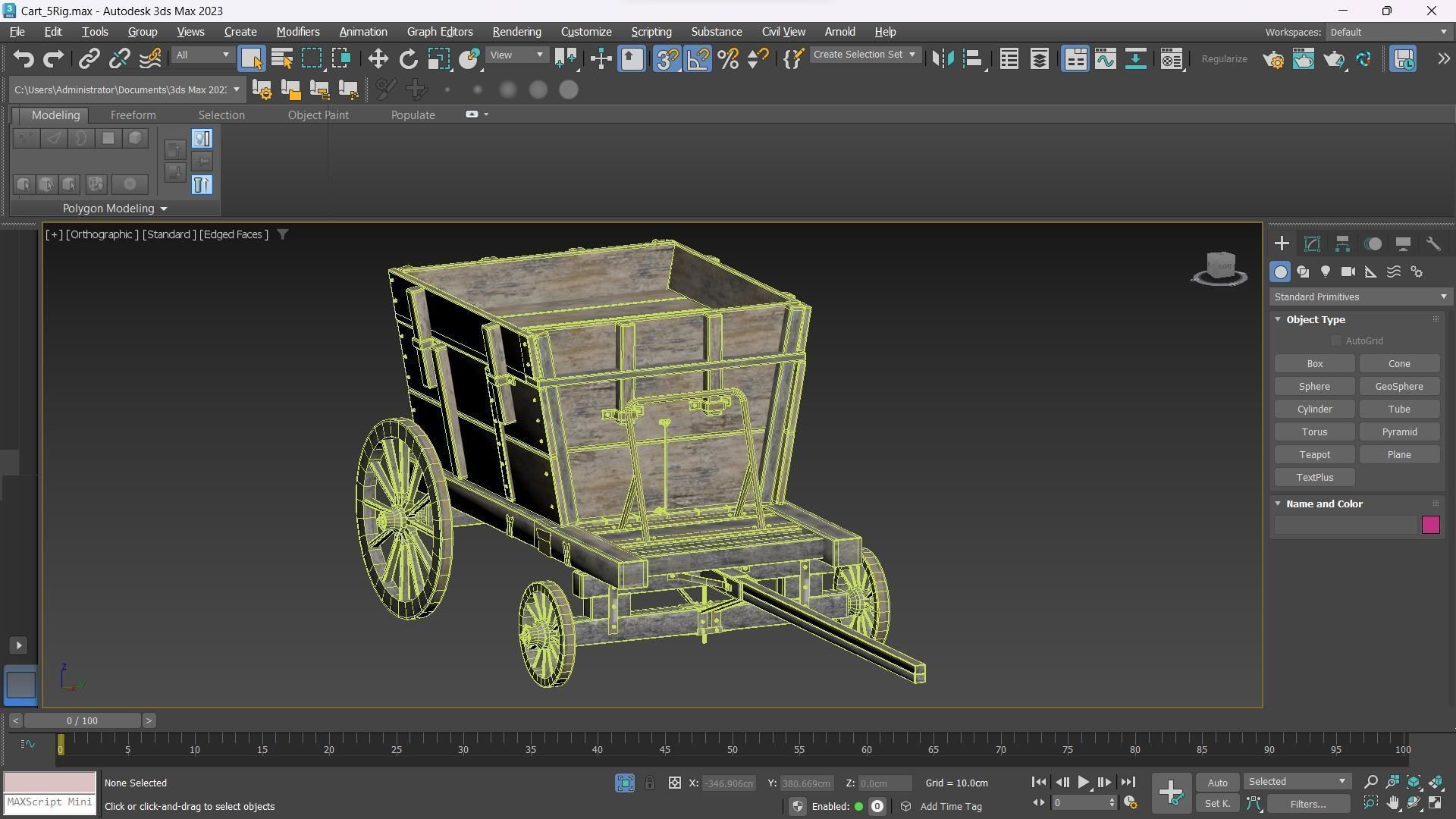This screenshot has width=1456, height=819.
Task: Click the Undo arrow icon
Action: point(24,58)
